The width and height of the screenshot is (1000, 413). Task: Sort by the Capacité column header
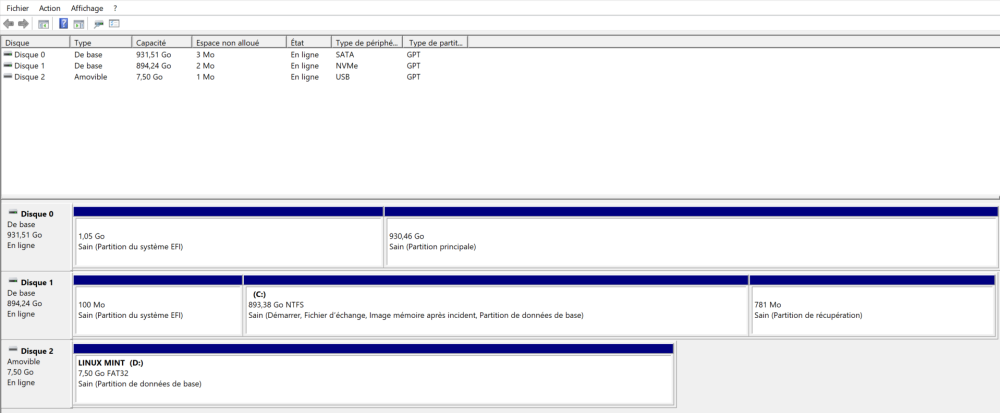pyautogui.click(x=162, y=43)
